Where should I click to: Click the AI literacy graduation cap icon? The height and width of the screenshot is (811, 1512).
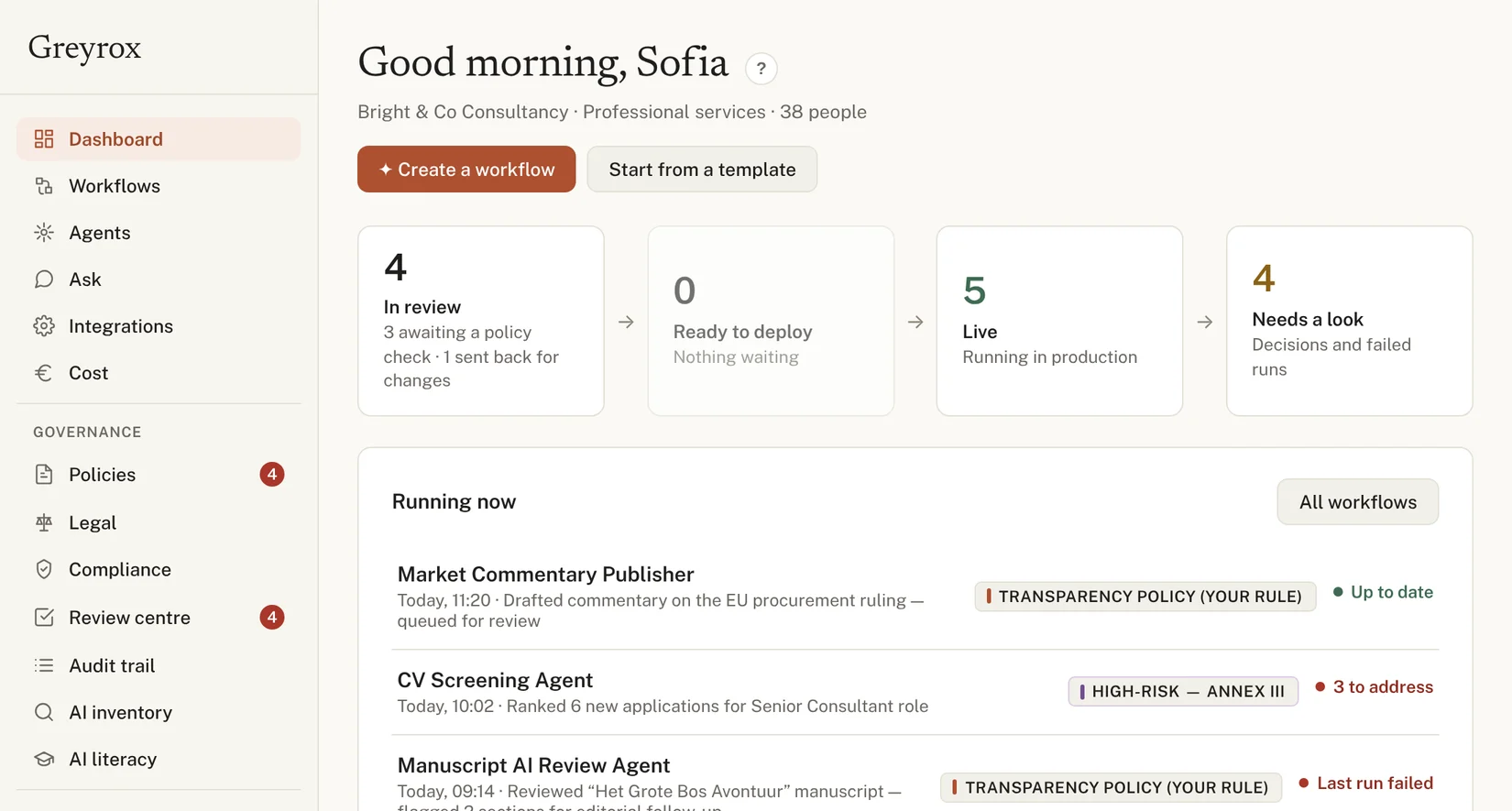click(44, 759)
